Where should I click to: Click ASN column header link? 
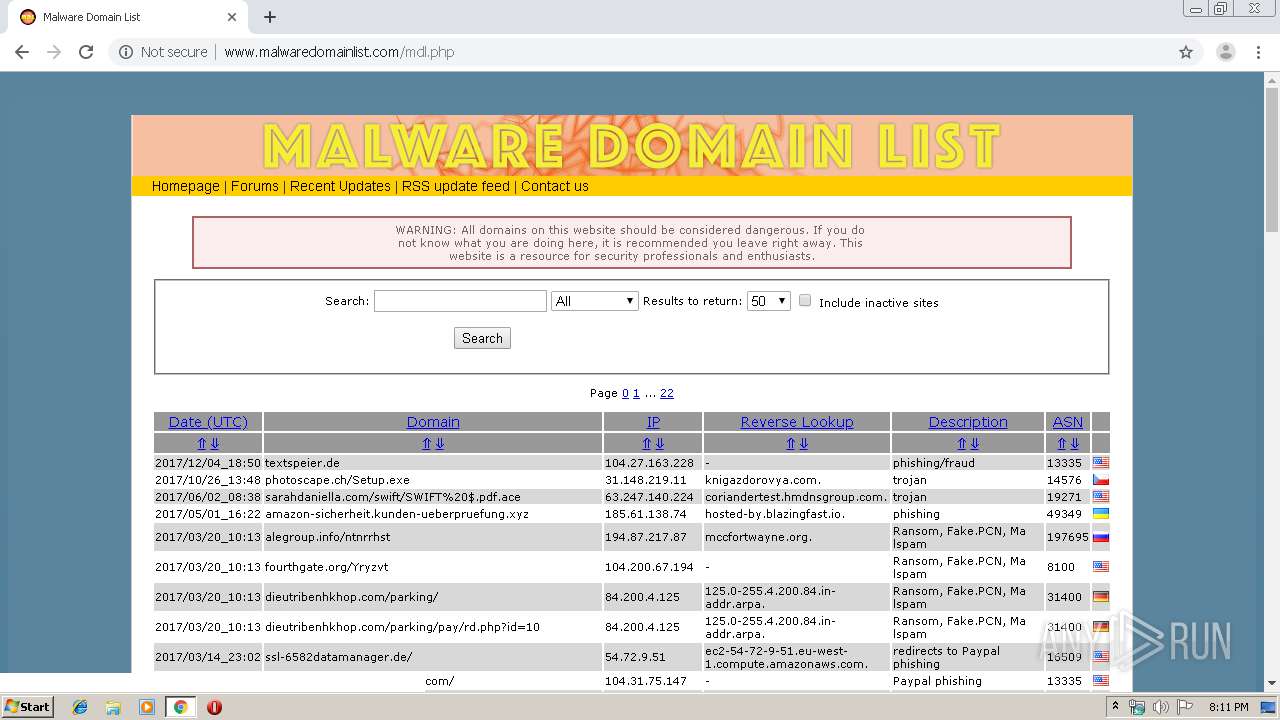point(1068,422)
